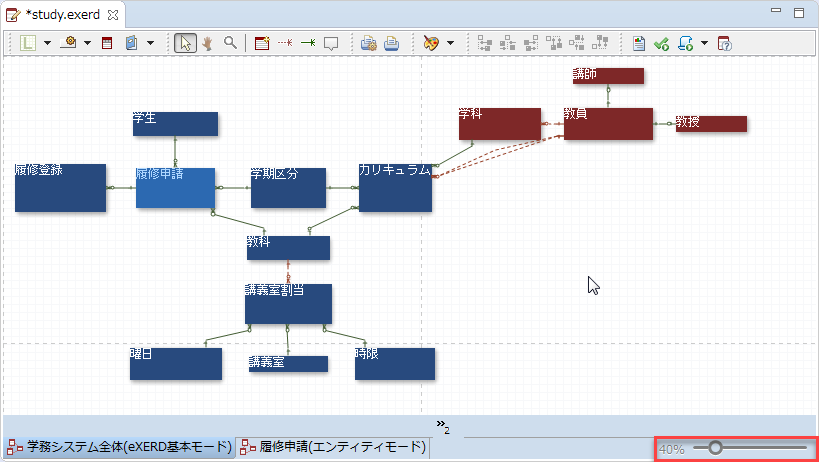Image resolution: width=819 pixels, height=462 pixels.
Task: Click the third grayed alignment icon
Action: (531, 43)
